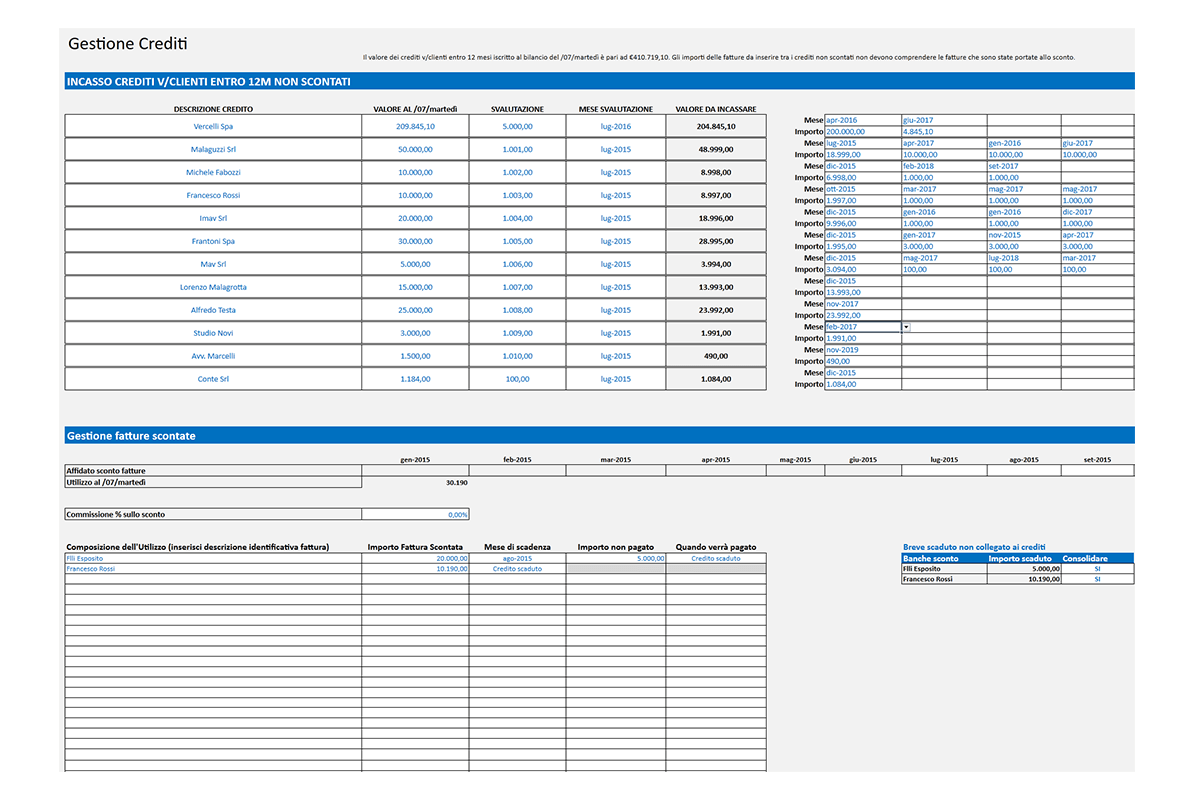Click the Gestione Crediti title
Screen dimensions: 1193x800
128,44
